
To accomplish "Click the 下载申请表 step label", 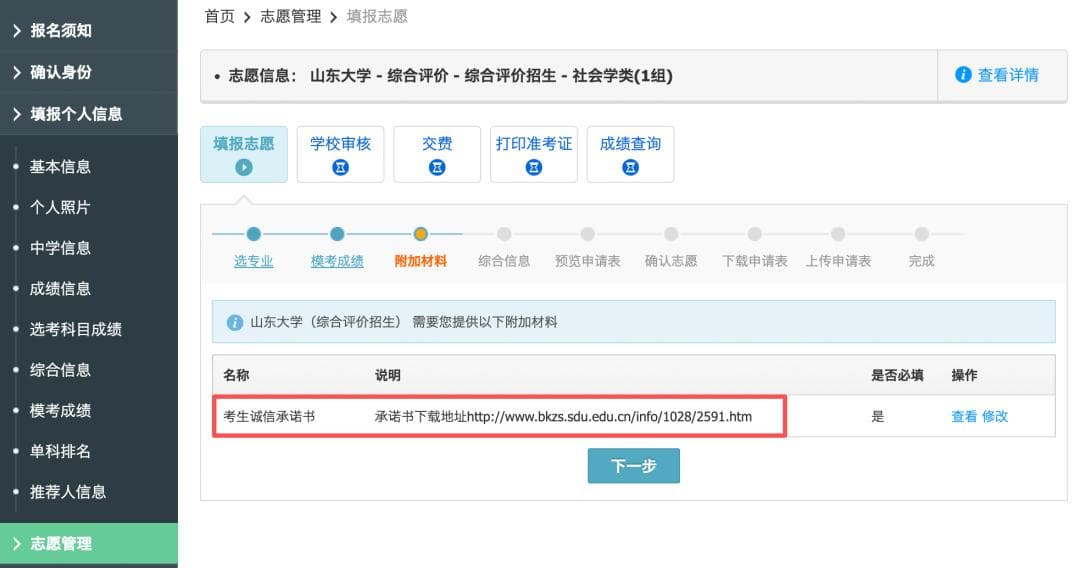I will 754,261.
